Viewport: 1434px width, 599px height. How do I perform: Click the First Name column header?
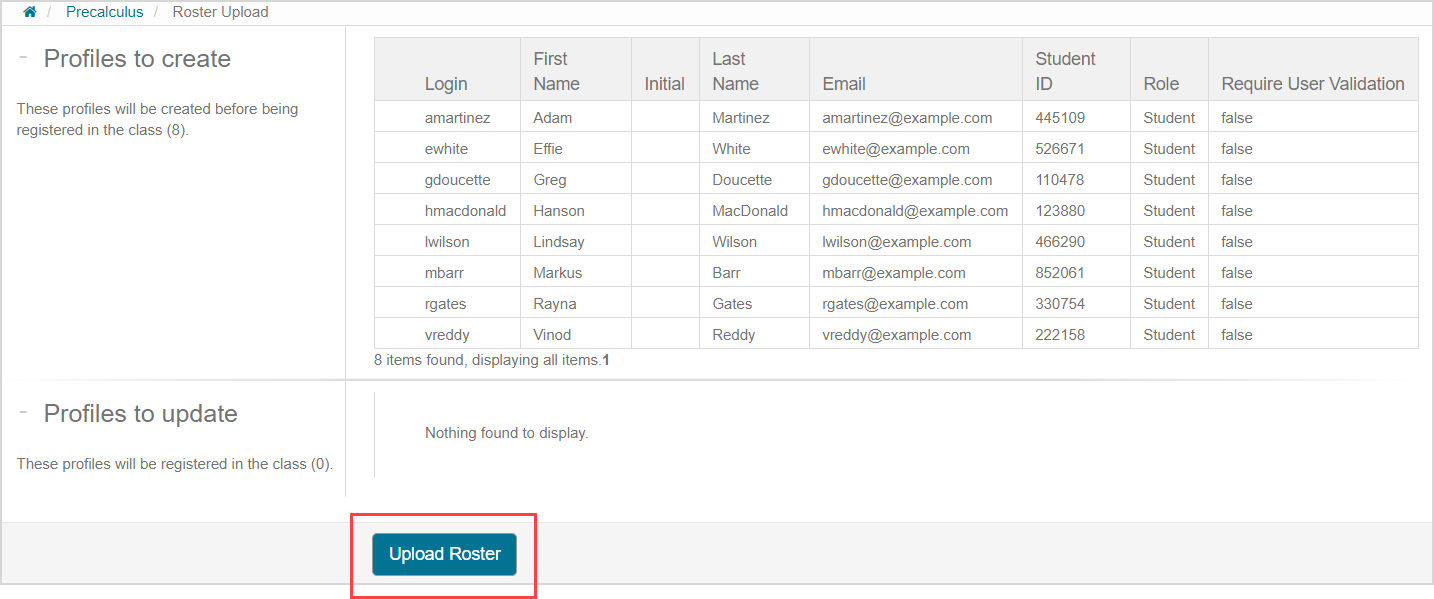556,71
